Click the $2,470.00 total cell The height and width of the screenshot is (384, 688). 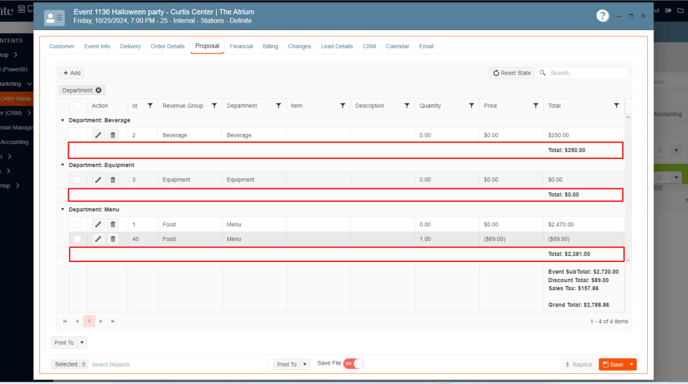pos(561,224)
